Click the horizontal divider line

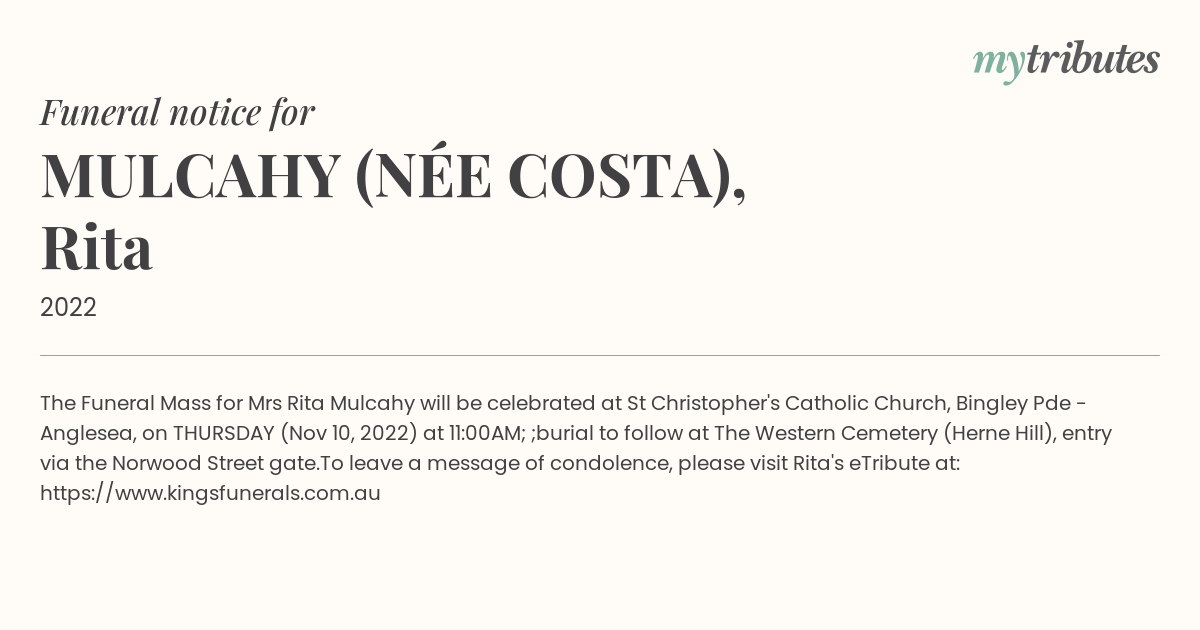(x=600, y=355)
